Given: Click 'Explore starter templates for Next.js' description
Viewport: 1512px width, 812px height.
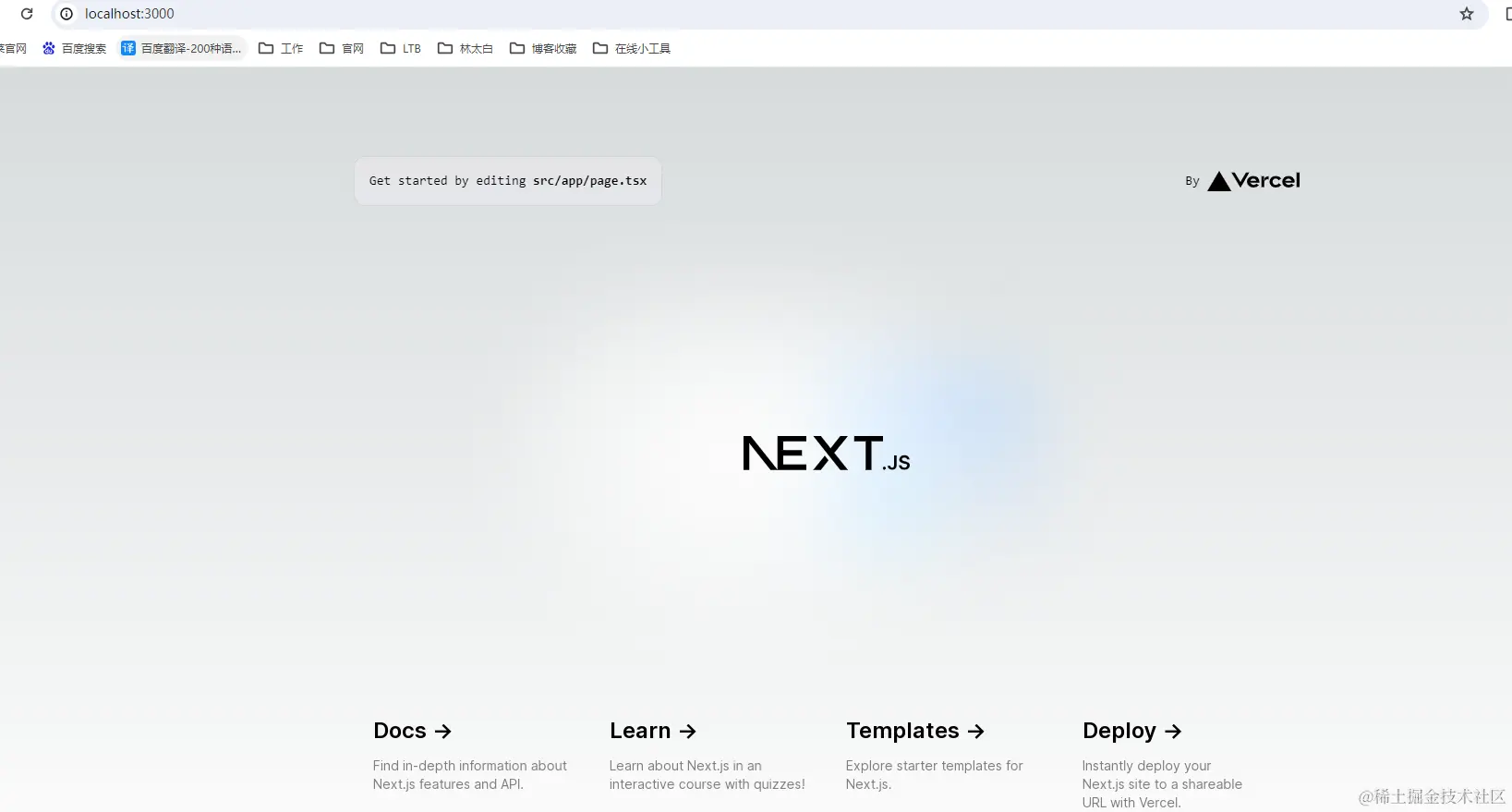Looking at the screenshot, I should [935, 775].
